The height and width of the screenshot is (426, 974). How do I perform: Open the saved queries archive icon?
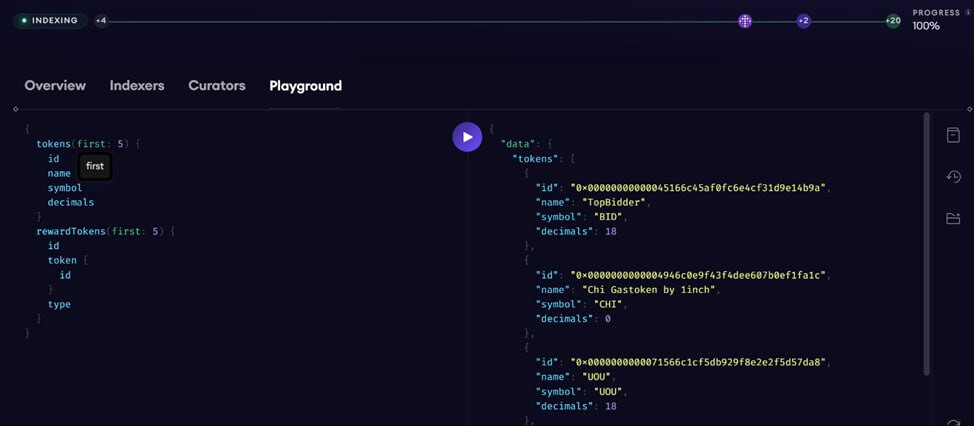click(953, 136)
